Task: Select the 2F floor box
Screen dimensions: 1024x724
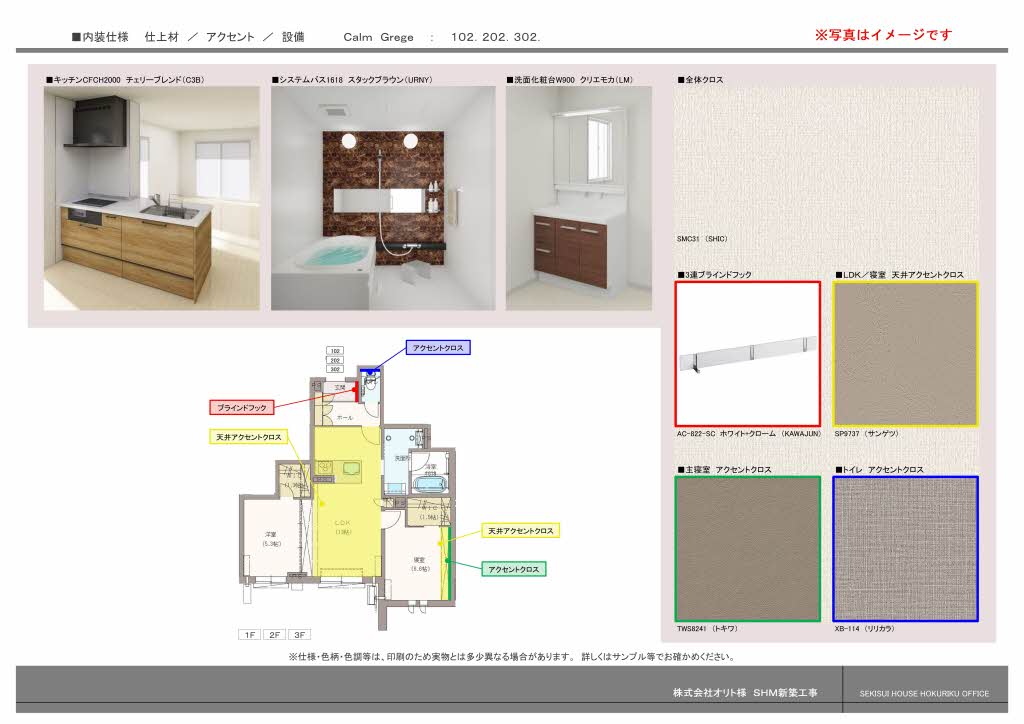Action: click(x=274, y=634)
